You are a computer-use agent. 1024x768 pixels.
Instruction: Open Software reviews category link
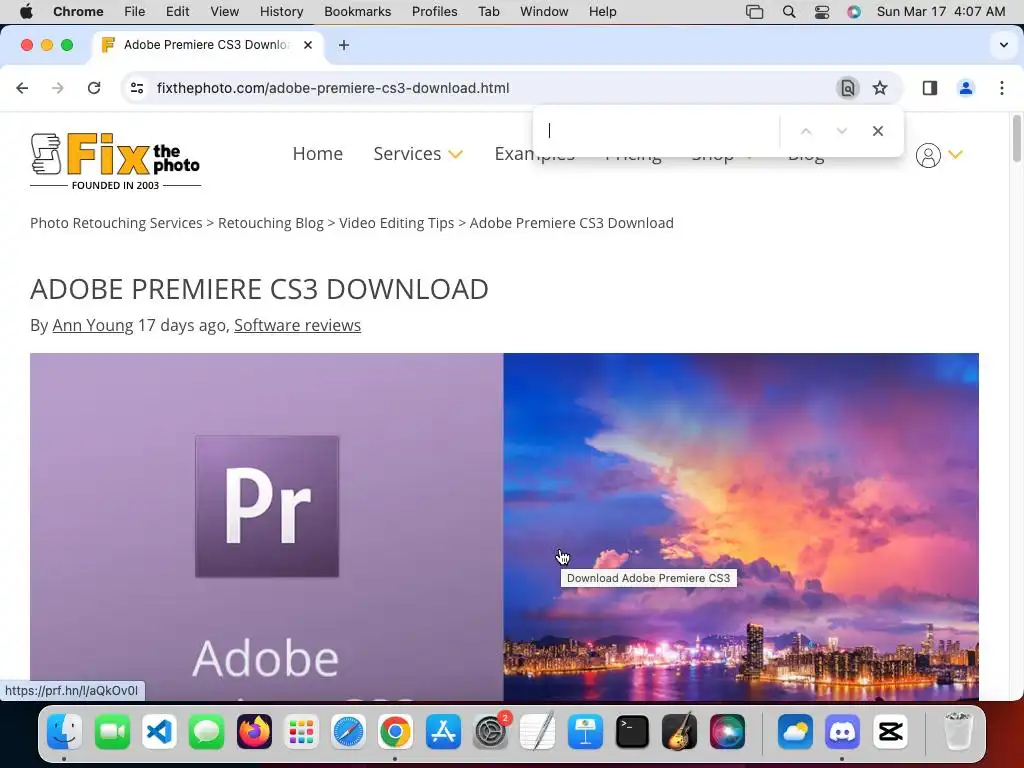point(297,325)
